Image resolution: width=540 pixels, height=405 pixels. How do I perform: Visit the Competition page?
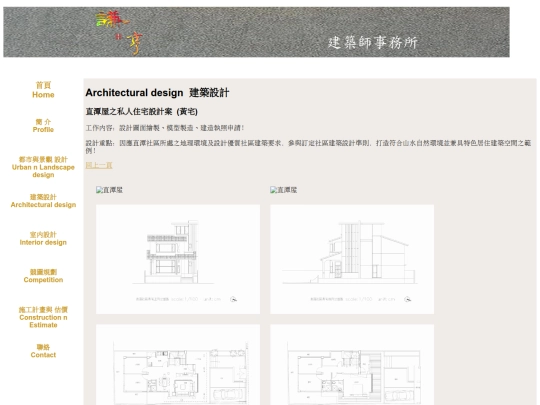point(43,276)
